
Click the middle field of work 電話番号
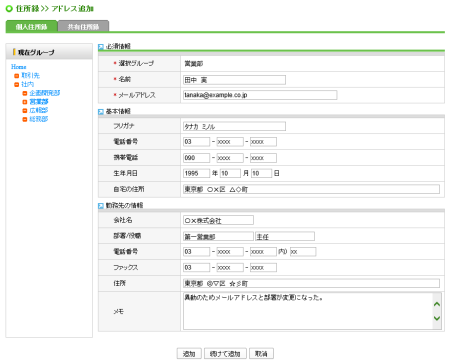(x=230, y=252)
